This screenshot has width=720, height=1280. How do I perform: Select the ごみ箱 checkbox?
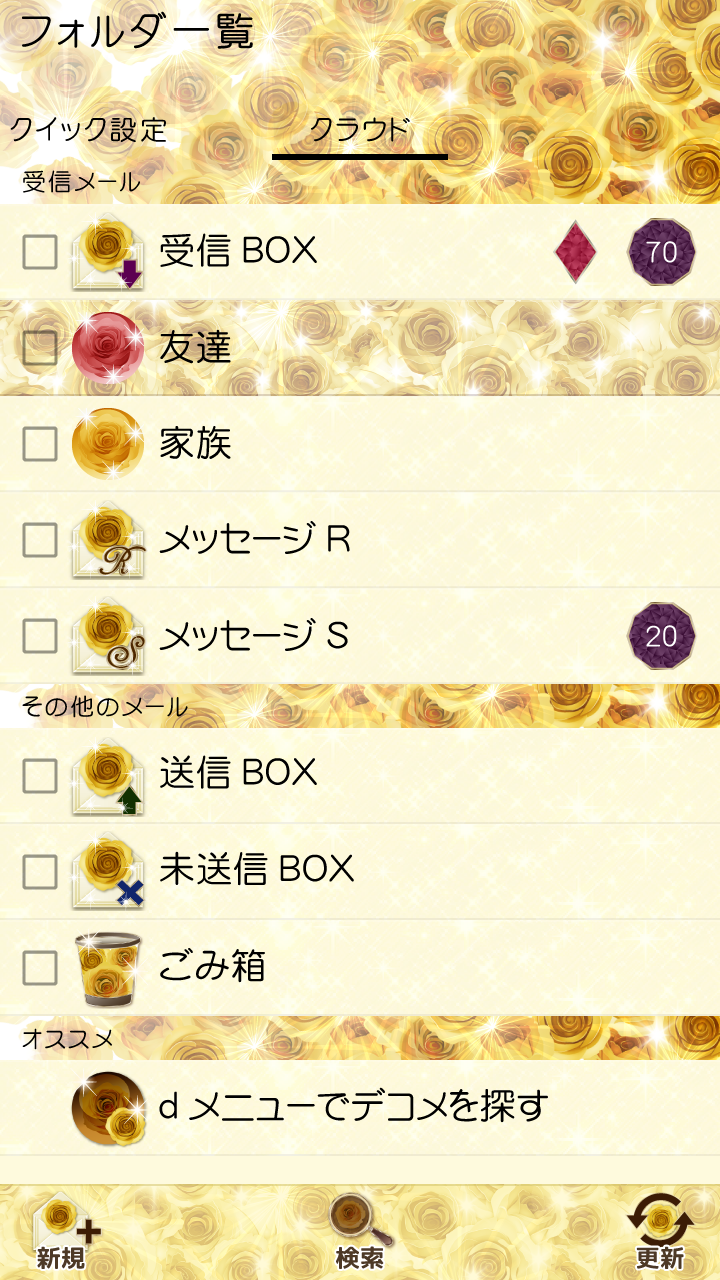coord(40,967)
